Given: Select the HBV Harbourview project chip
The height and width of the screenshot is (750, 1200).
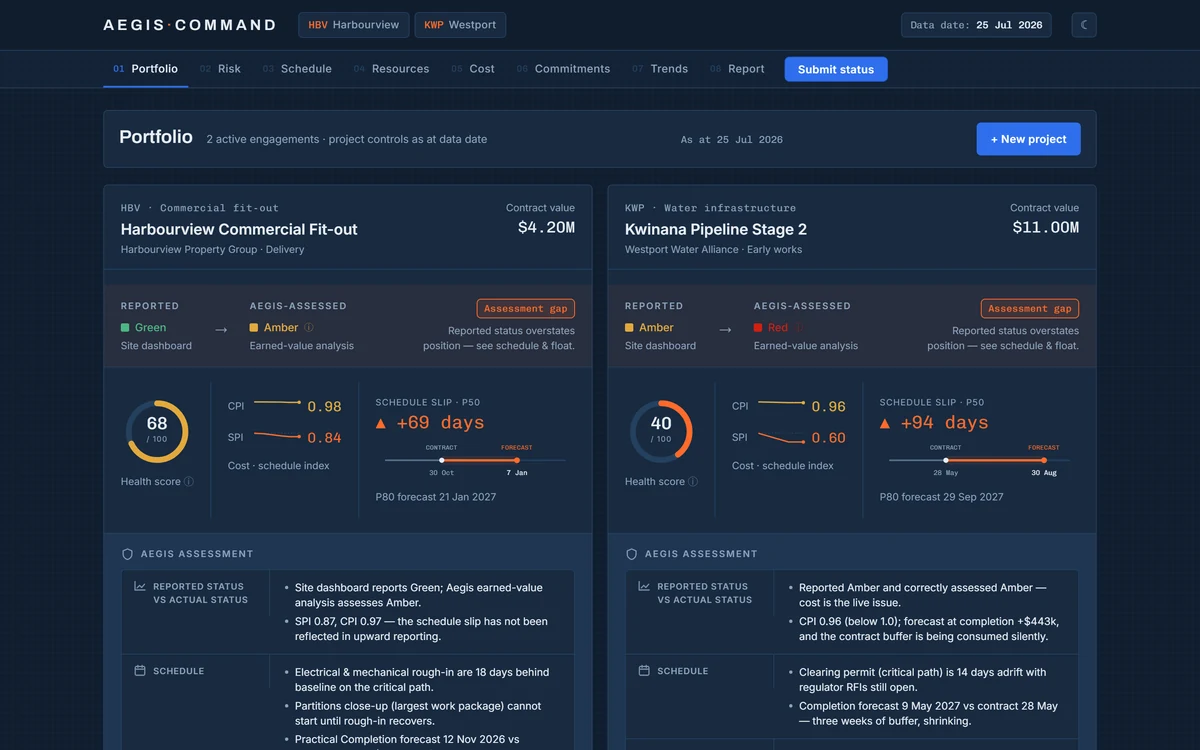Looking at the screenshot, I should (354, 25).
